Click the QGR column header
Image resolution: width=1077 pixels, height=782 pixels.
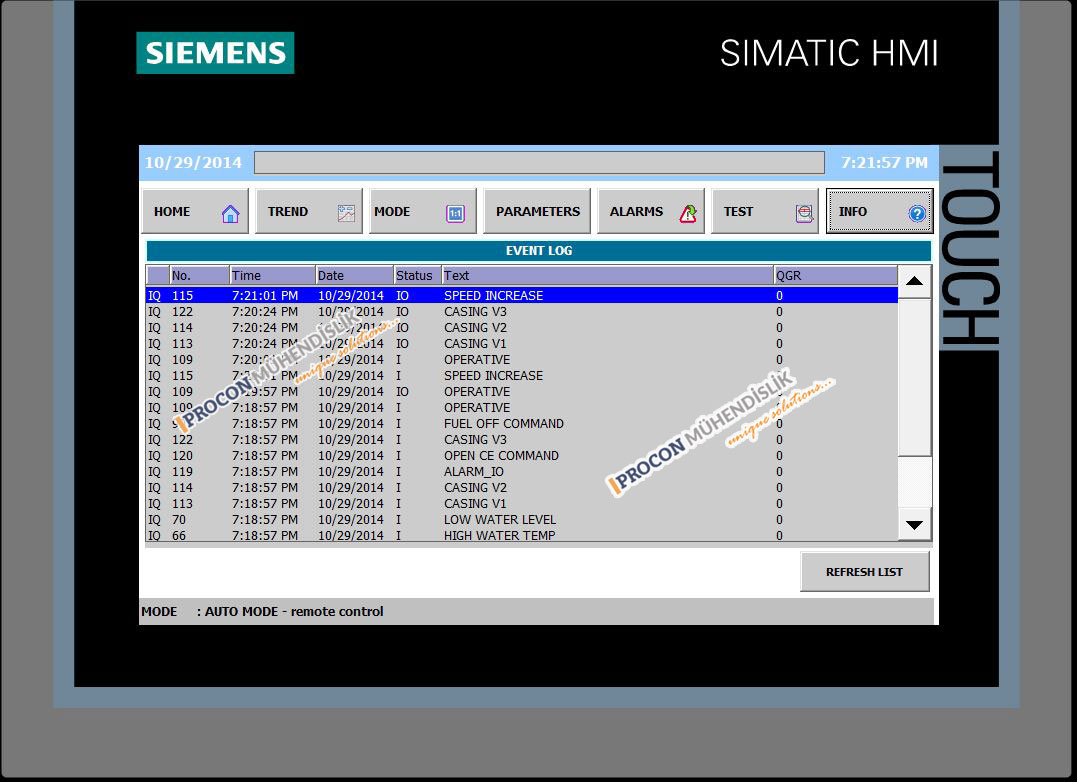[x=835, y=275]
